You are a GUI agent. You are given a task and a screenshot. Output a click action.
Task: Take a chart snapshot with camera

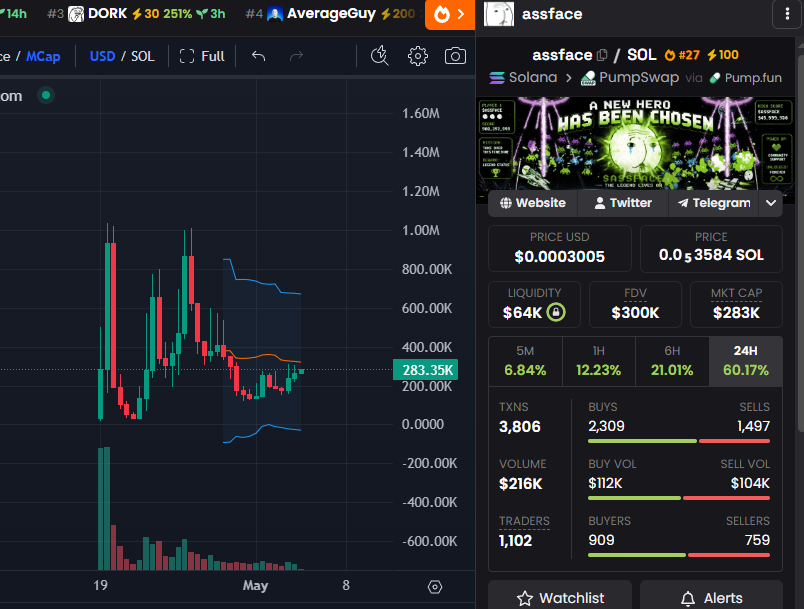pos(455,56)
